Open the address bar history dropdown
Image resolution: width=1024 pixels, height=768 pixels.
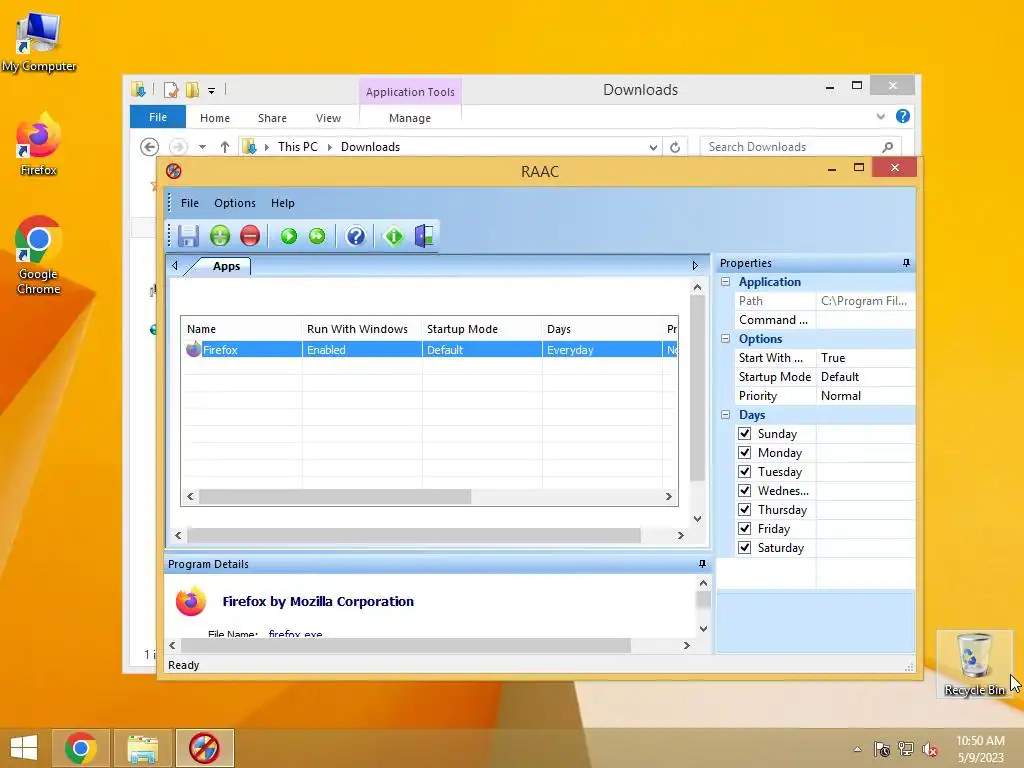653,148
